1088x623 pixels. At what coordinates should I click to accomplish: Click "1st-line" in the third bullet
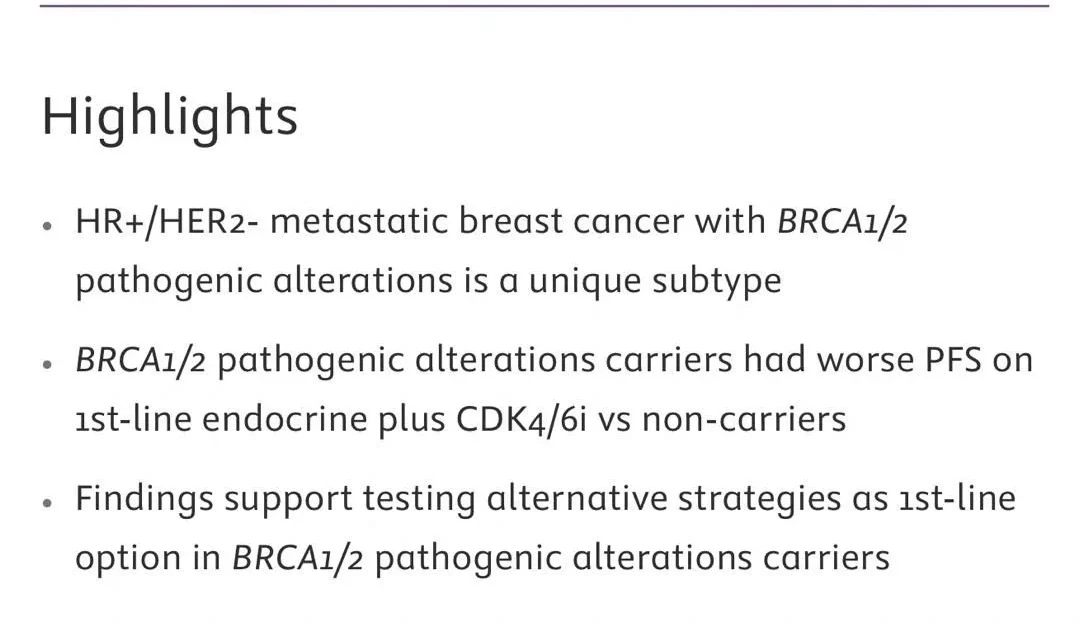958,497
